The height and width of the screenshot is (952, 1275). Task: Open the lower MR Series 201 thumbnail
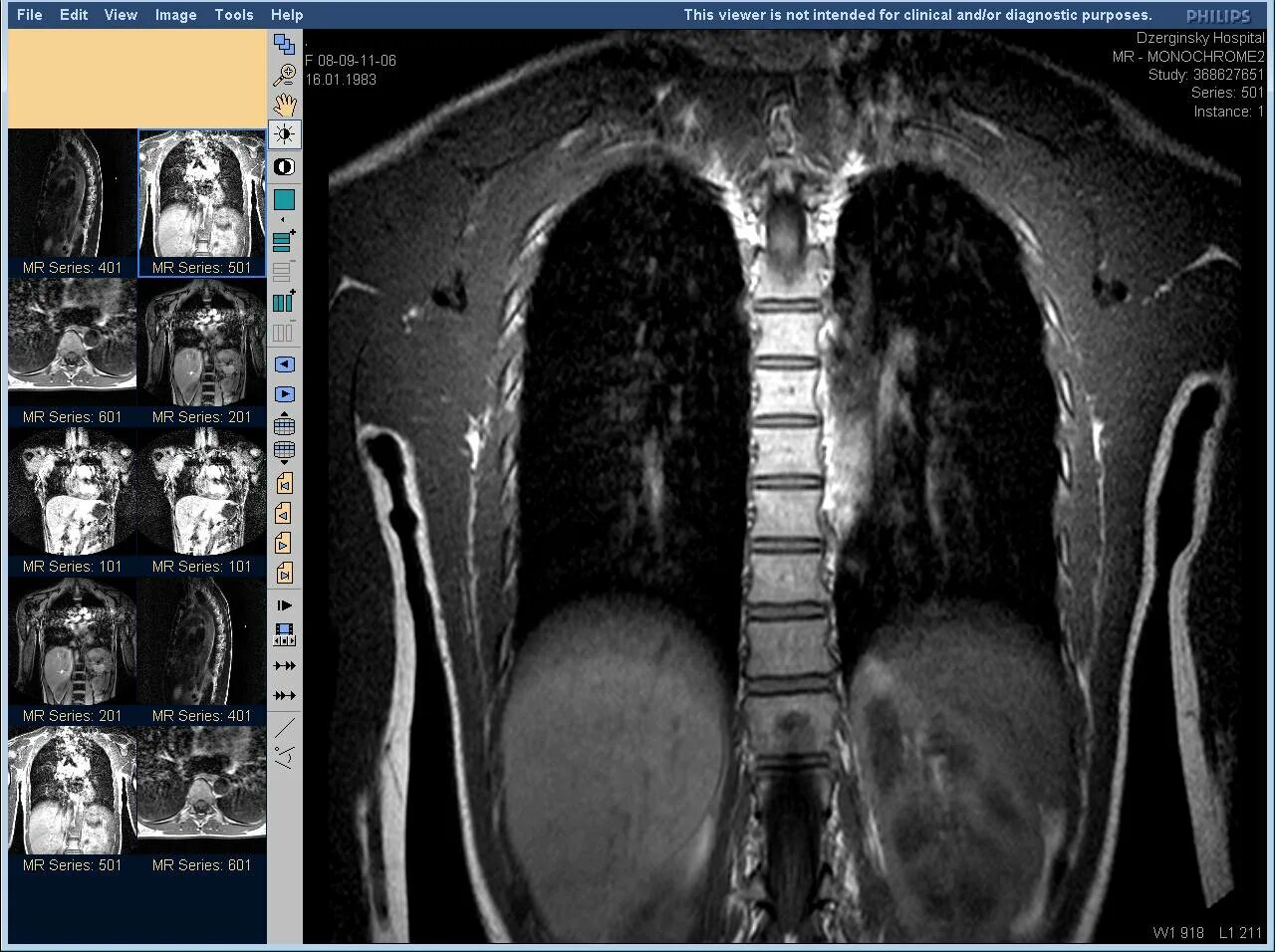[72, 651]
